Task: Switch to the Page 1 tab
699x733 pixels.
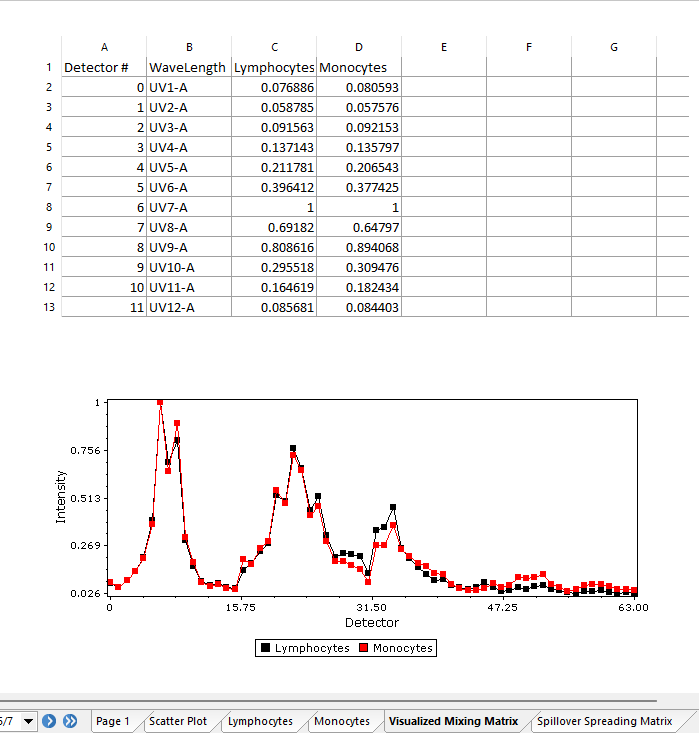Action: click(x=113, y=721)
